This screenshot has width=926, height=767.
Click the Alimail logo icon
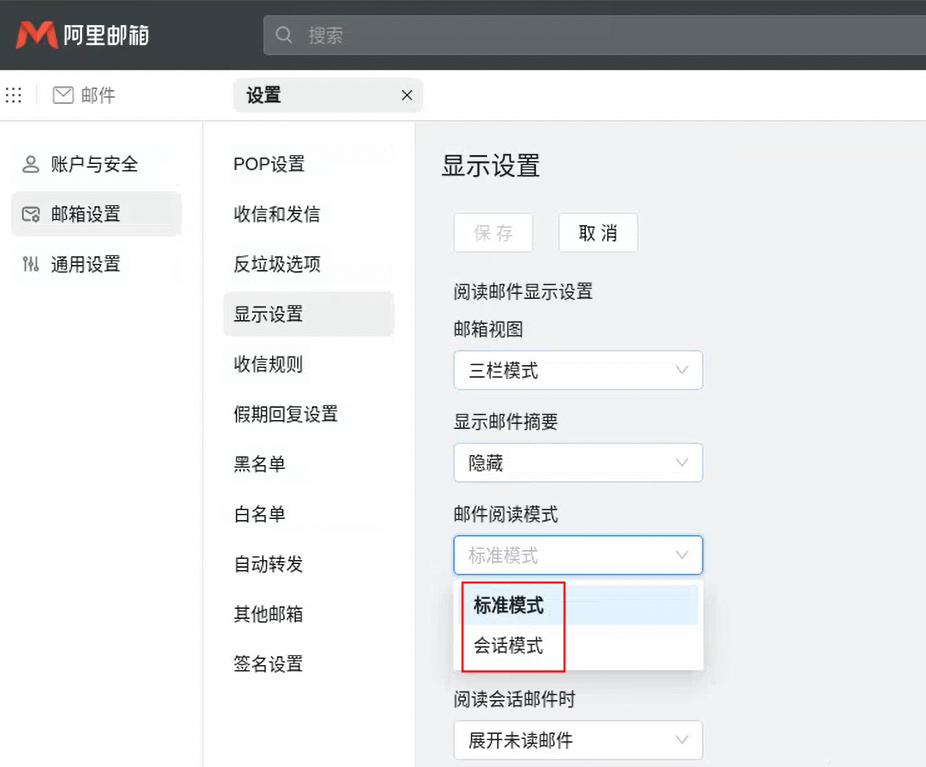pyautogui.click(x=37, y=35)
